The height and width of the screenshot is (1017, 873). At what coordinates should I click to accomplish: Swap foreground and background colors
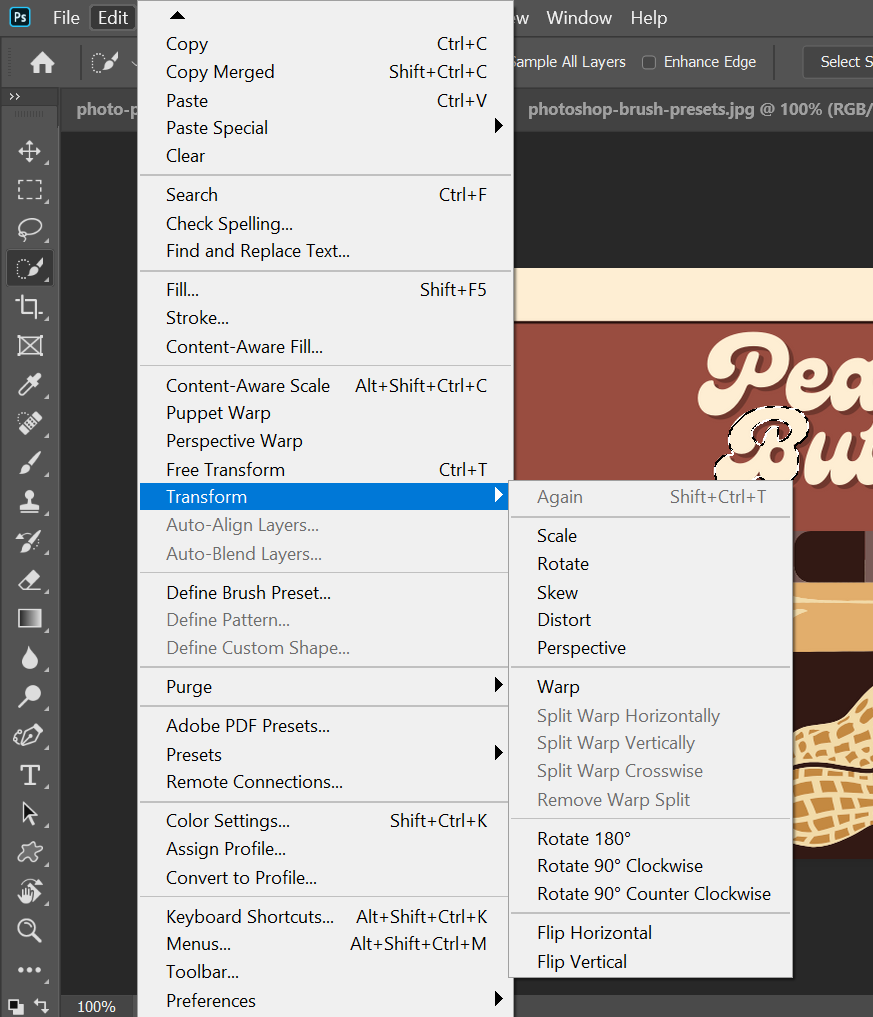pyautogui.click(x=42, y=1004)
